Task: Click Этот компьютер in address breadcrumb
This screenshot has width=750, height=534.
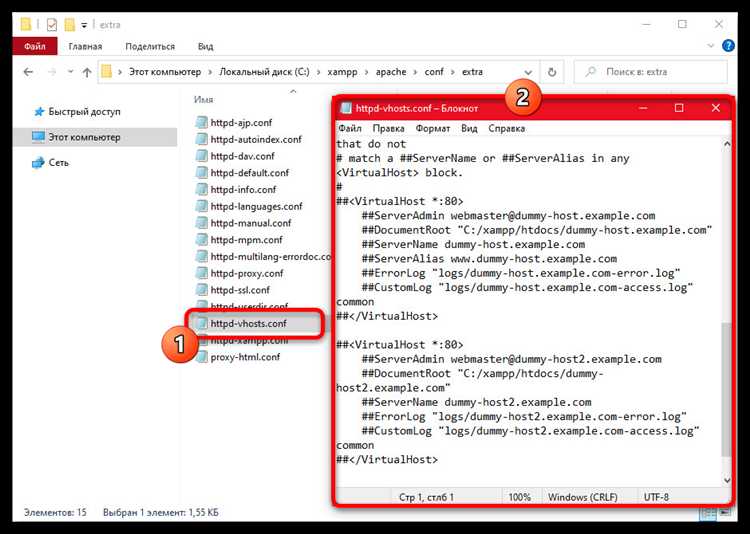Action: pyautogui.click(x=165, y=72)
